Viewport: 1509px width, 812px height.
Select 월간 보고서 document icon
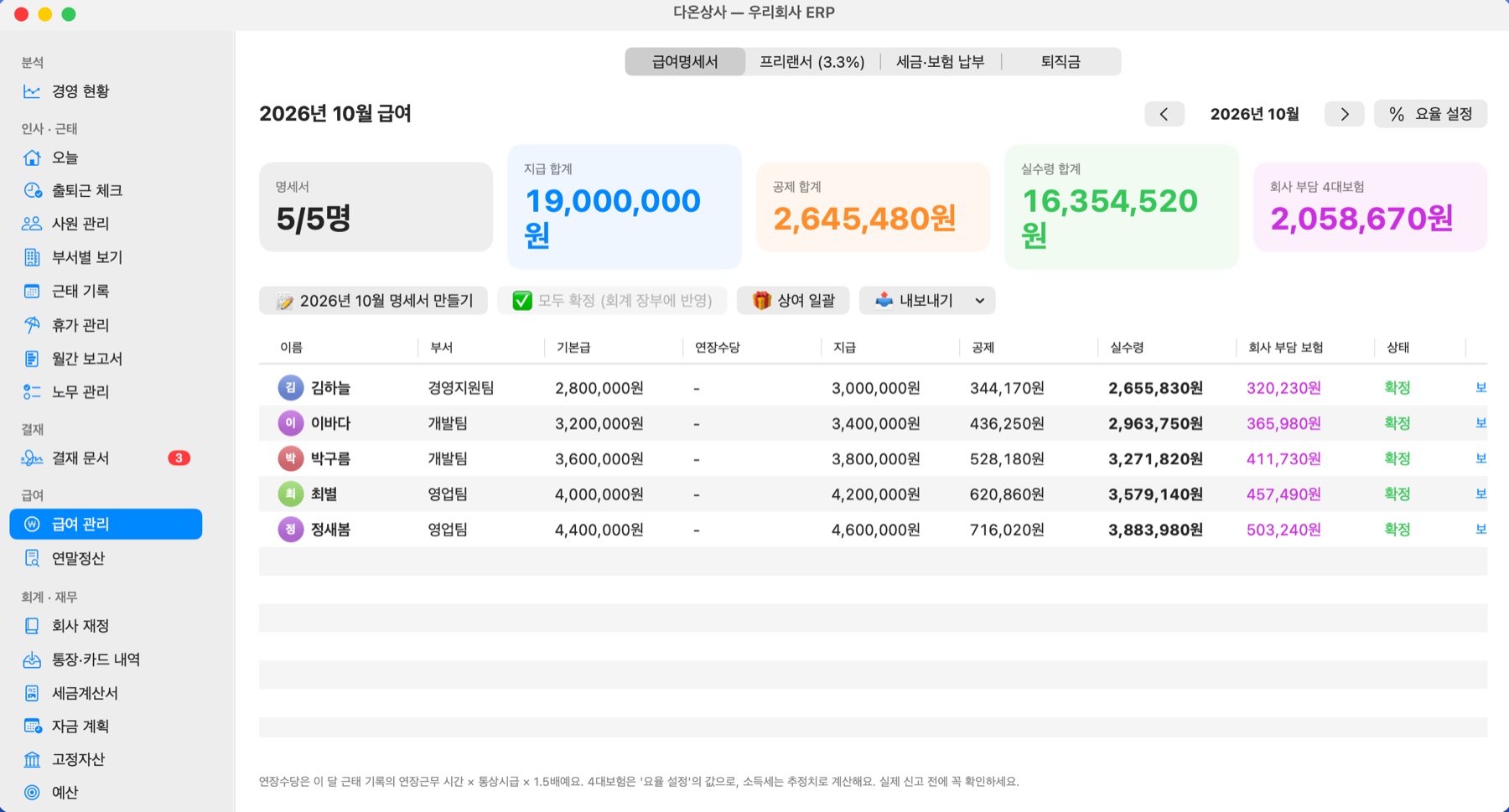click(32, 359)
